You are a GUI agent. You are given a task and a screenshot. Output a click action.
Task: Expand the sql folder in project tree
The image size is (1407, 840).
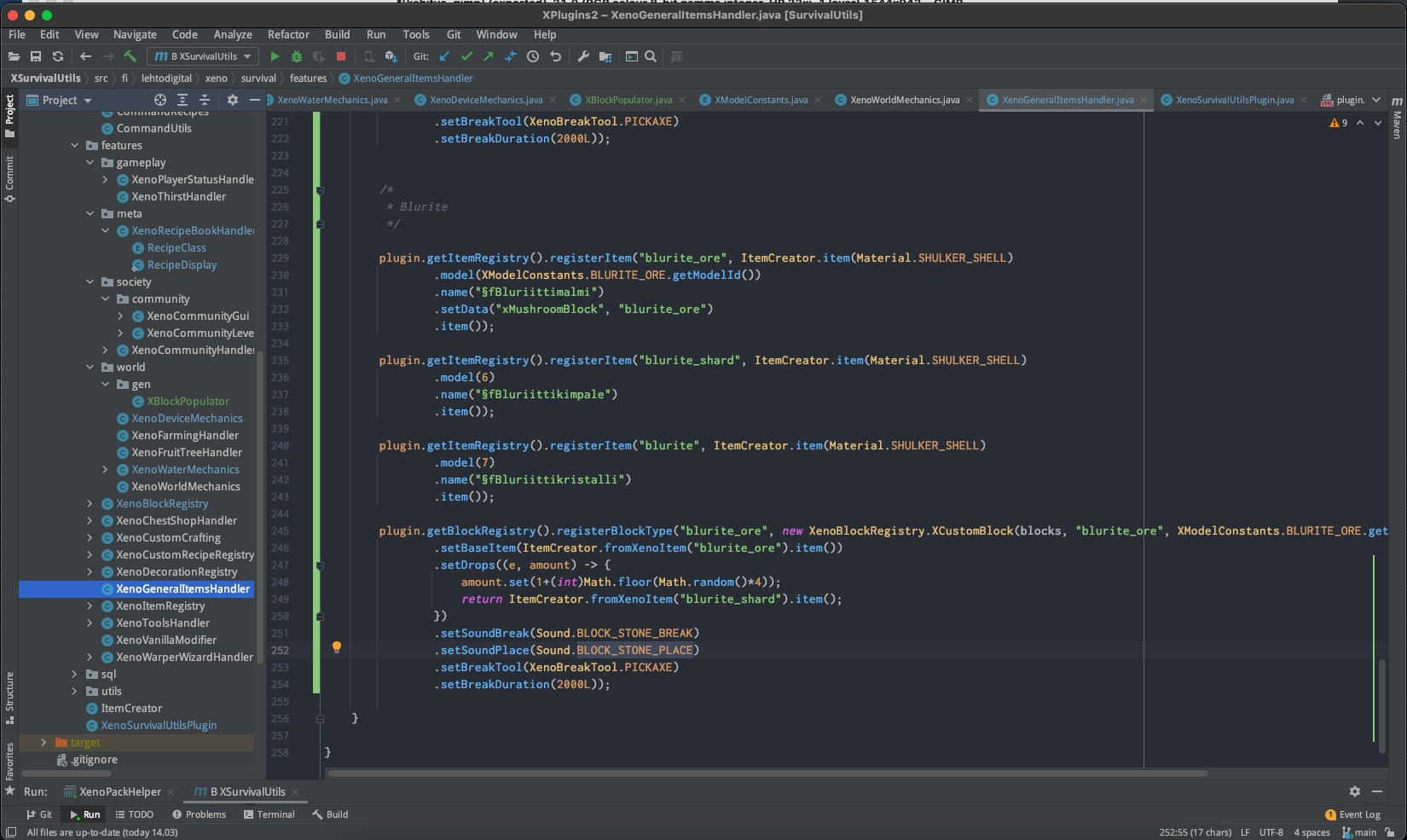point(75,675)
